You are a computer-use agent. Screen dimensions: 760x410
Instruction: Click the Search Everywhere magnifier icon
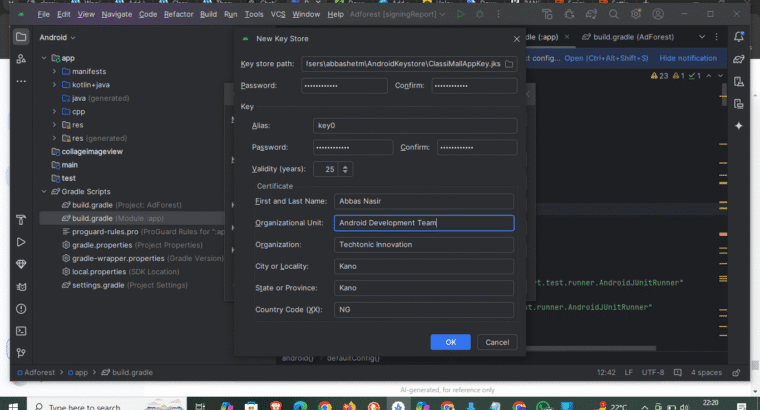614,14
